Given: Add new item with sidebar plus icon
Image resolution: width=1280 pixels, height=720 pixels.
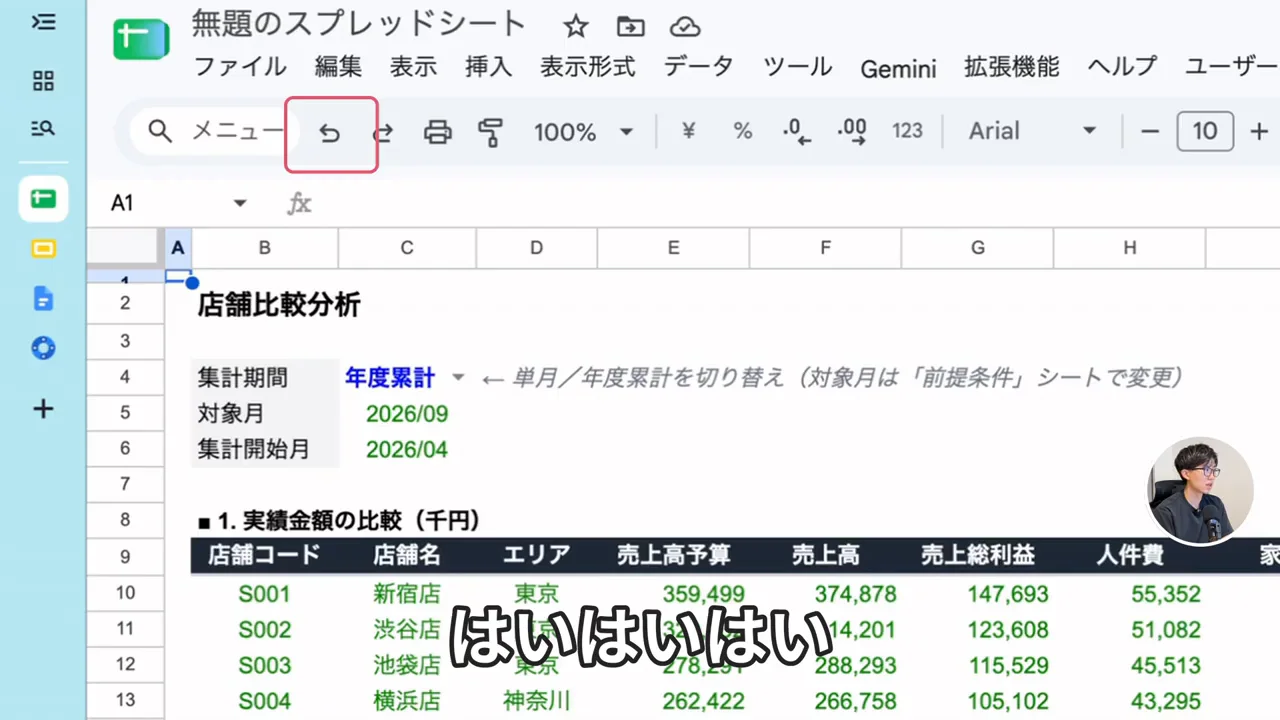Looking at the screenshot, I should [43, 408].
